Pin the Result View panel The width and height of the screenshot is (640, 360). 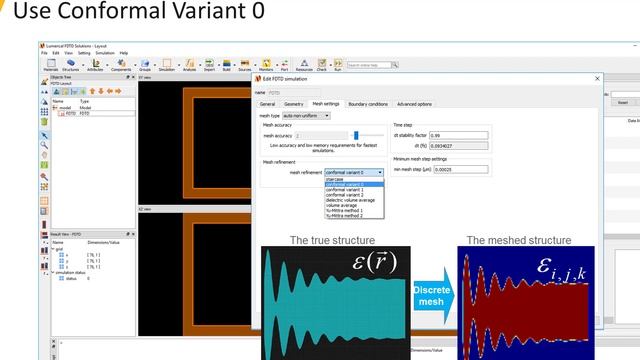128,234
